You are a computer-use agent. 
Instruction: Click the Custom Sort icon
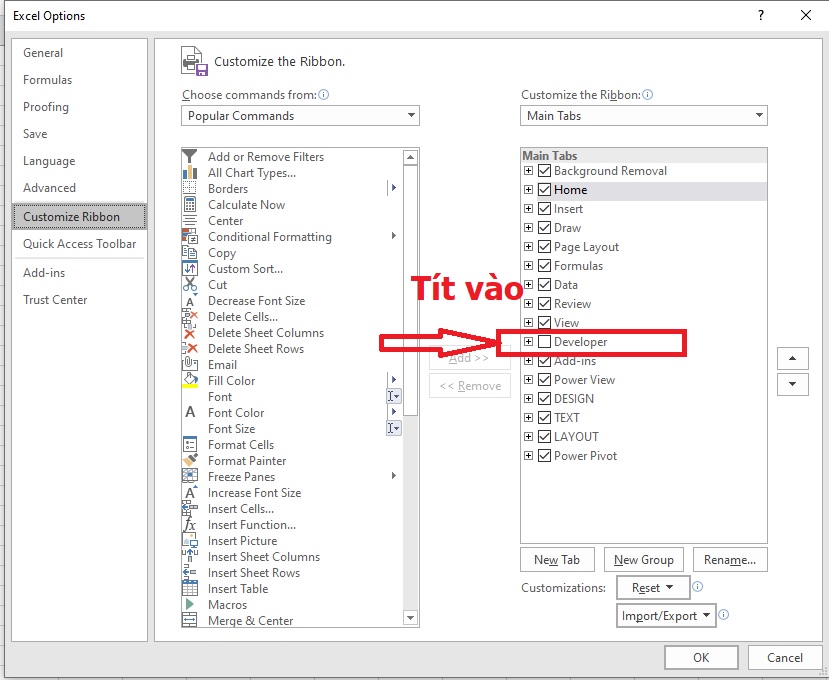tap(190, 269)
